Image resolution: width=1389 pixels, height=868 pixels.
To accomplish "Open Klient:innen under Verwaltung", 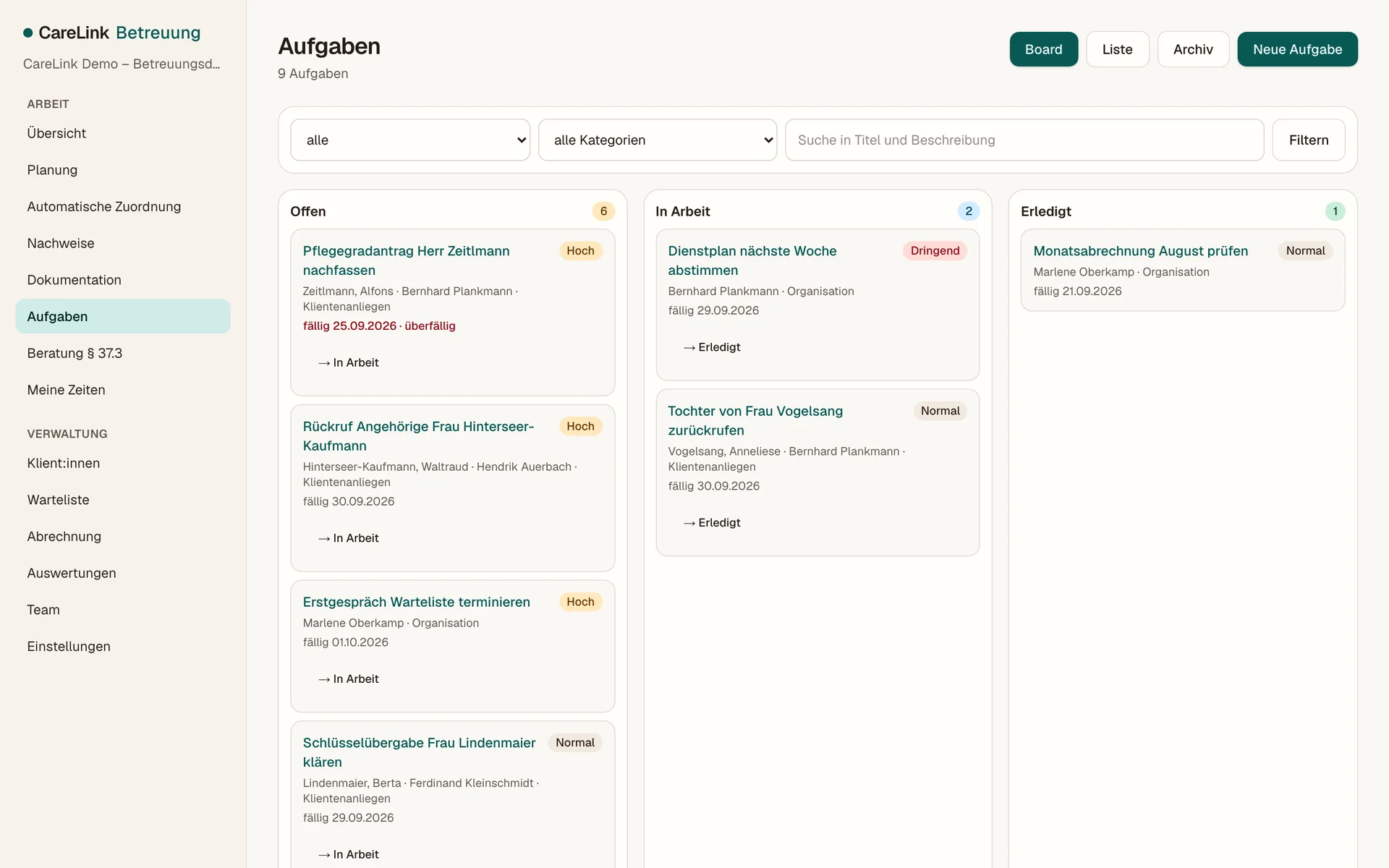I will coord(123,463).
